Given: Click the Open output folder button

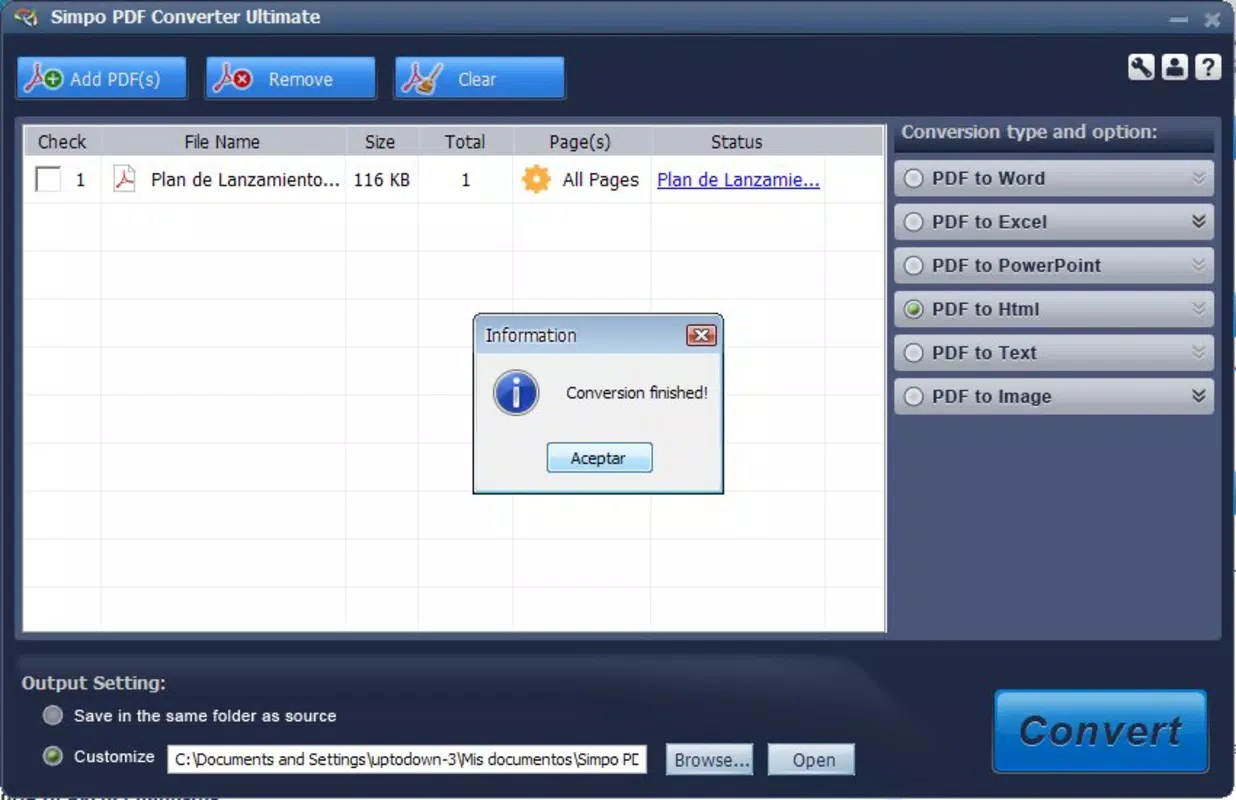Looking at the screenshot, I should (x=813, y=760).
